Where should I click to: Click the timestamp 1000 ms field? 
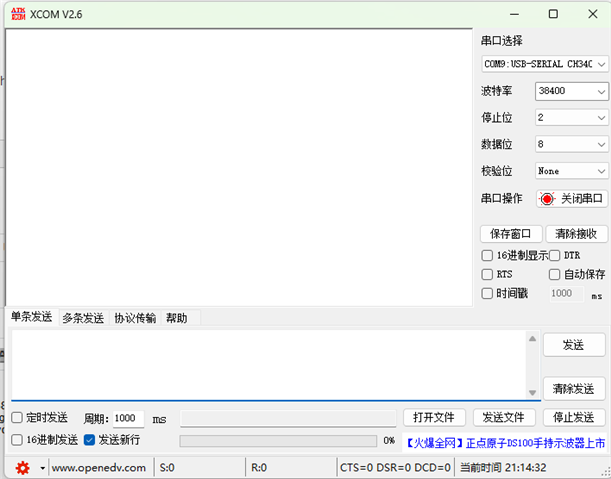point(567,293)
